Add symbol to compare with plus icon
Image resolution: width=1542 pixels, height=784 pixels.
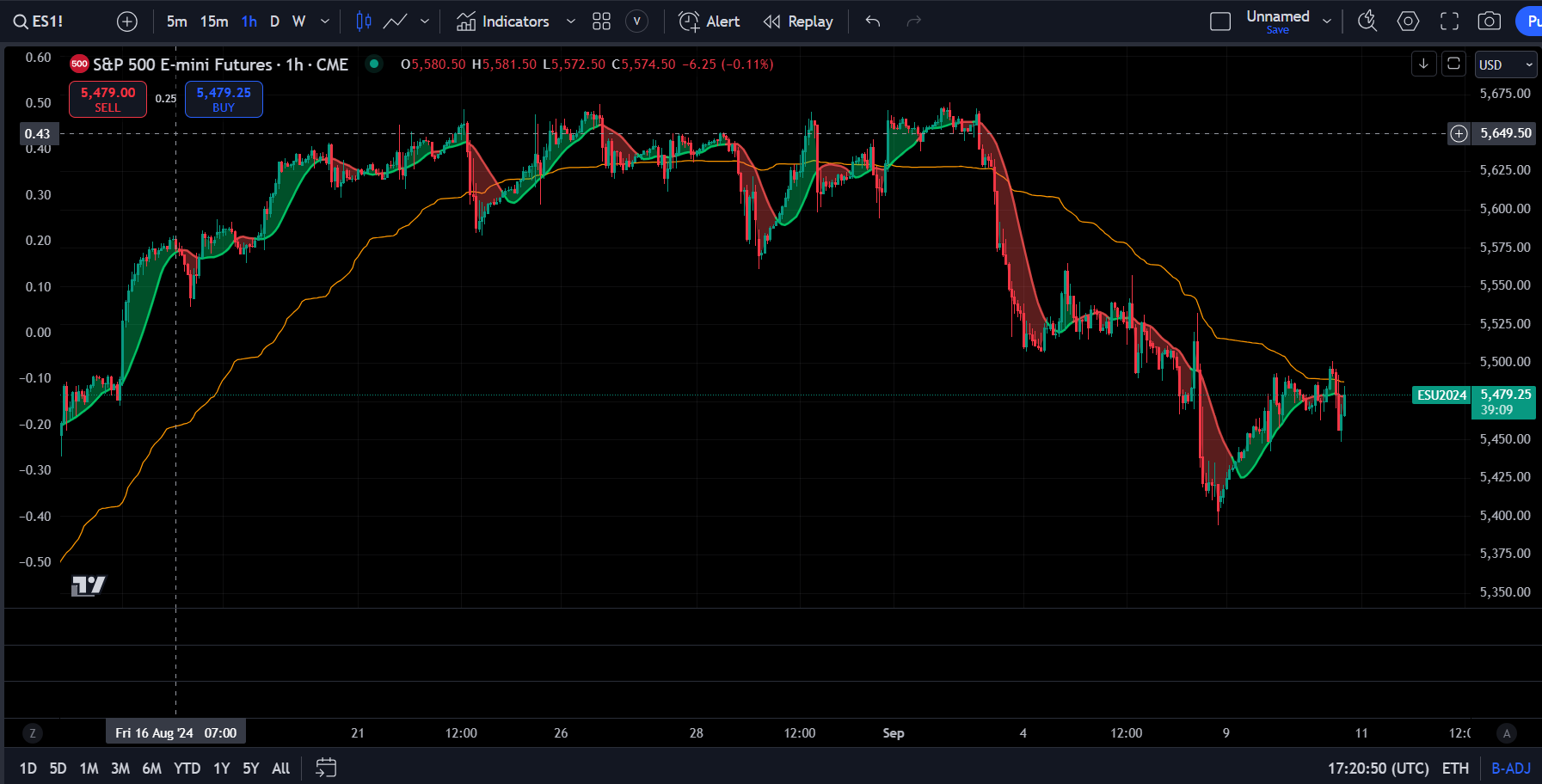click(127, 21)
